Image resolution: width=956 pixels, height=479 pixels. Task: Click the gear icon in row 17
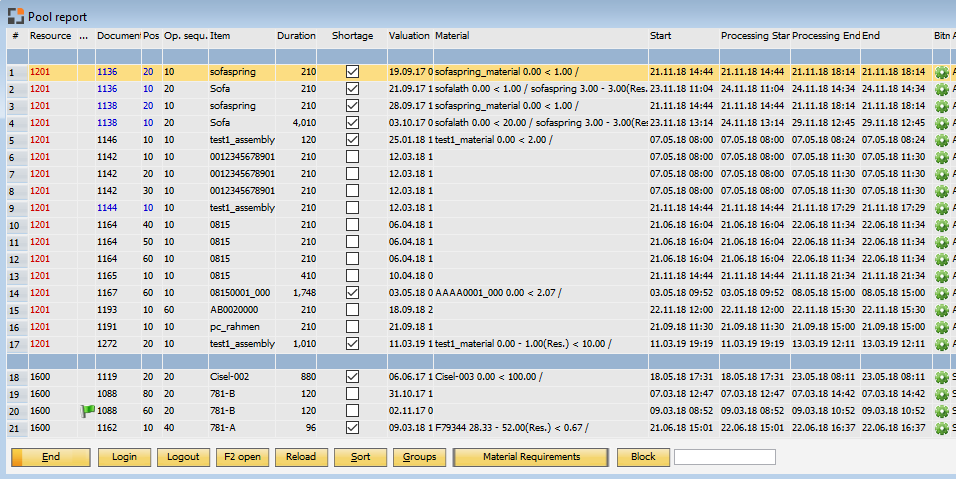941,344
